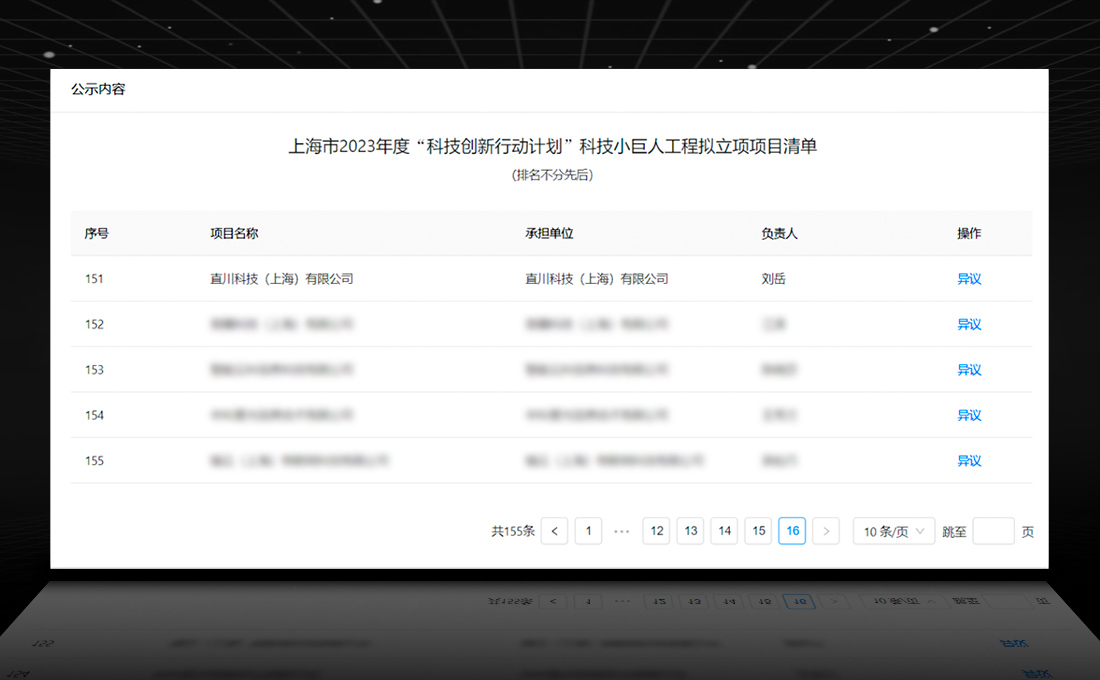
Task: Click 异议 link for row 152
Action: click(969, 324)
